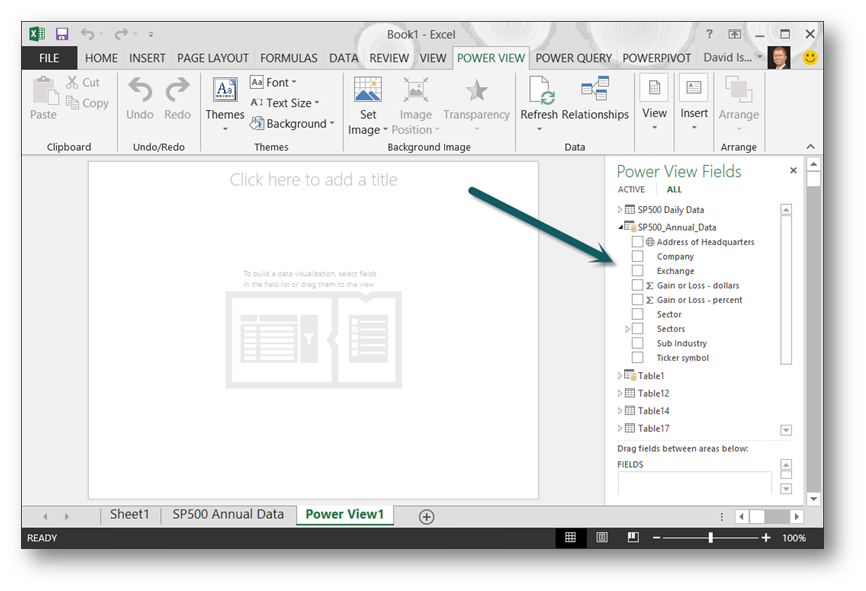The width and height of the screenshot is (866, 591).
Task: Open the Text Size dropdown
Action: tap(284, 103)
